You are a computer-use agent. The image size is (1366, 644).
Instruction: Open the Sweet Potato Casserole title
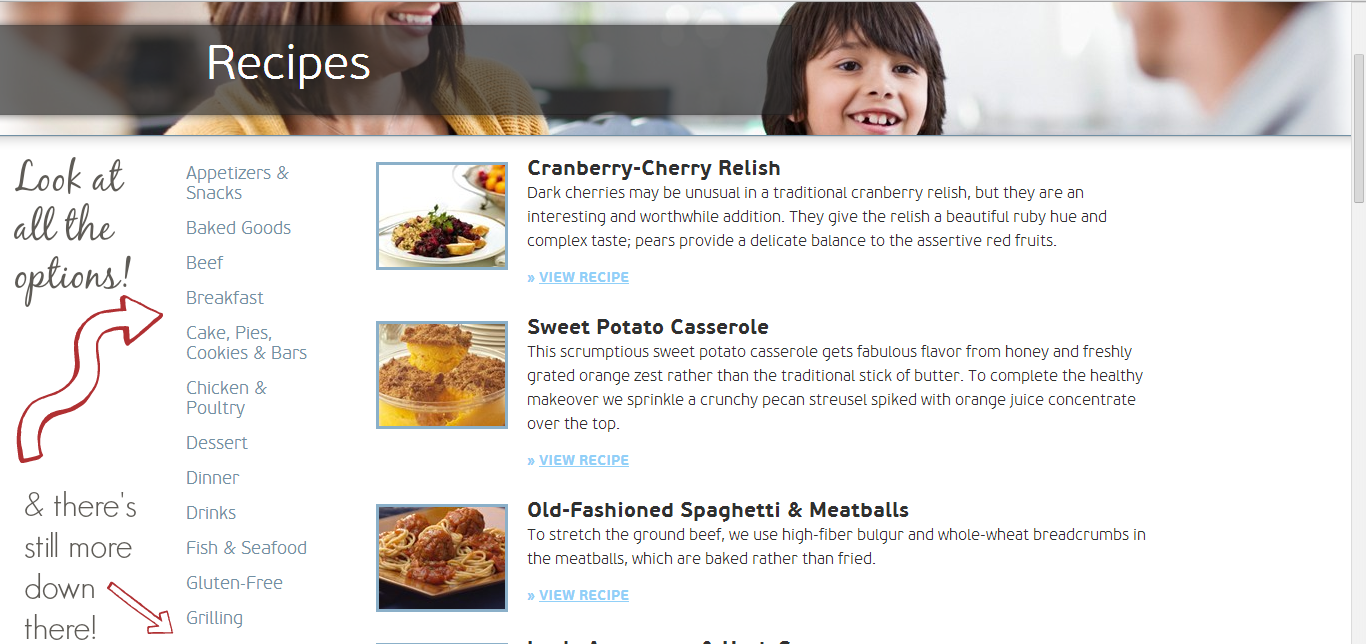click(648, 327)
